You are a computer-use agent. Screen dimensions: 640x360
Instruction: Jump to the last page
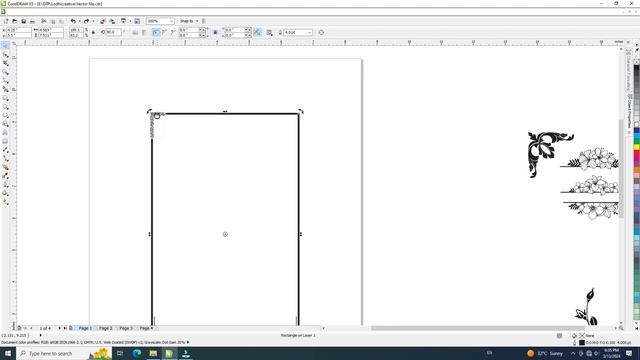coord(65,328)
